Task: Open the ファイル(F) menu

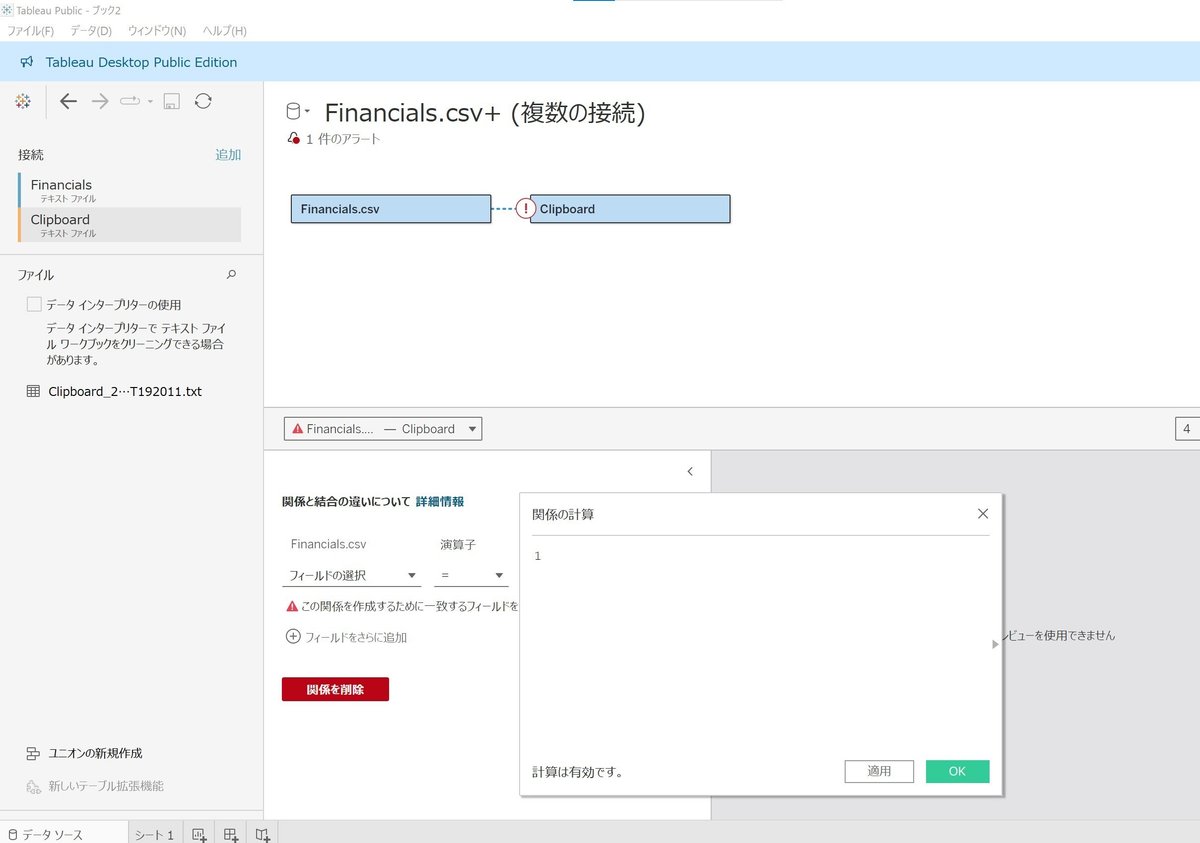Action: (x=31, y=31)
